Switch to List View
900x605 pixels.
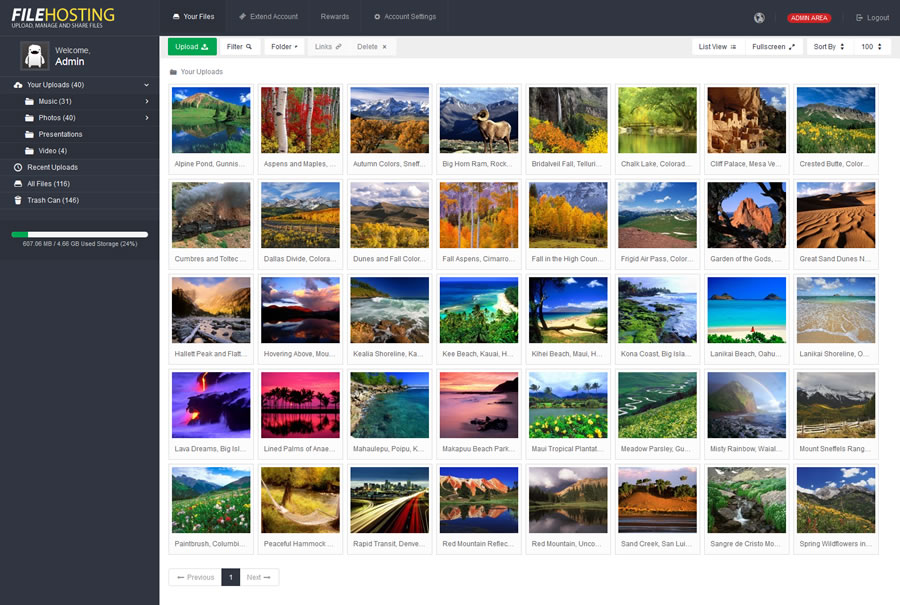[x=717, y=47]
